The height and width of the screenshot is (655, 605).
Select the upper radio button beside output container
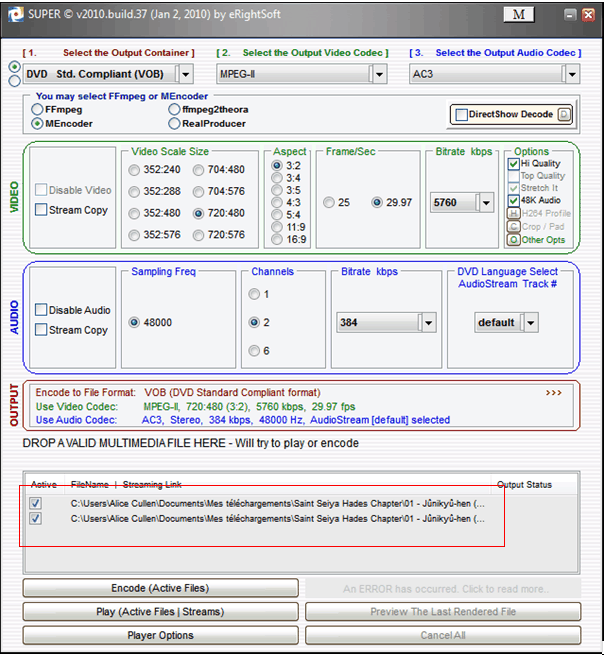point(15,67)
